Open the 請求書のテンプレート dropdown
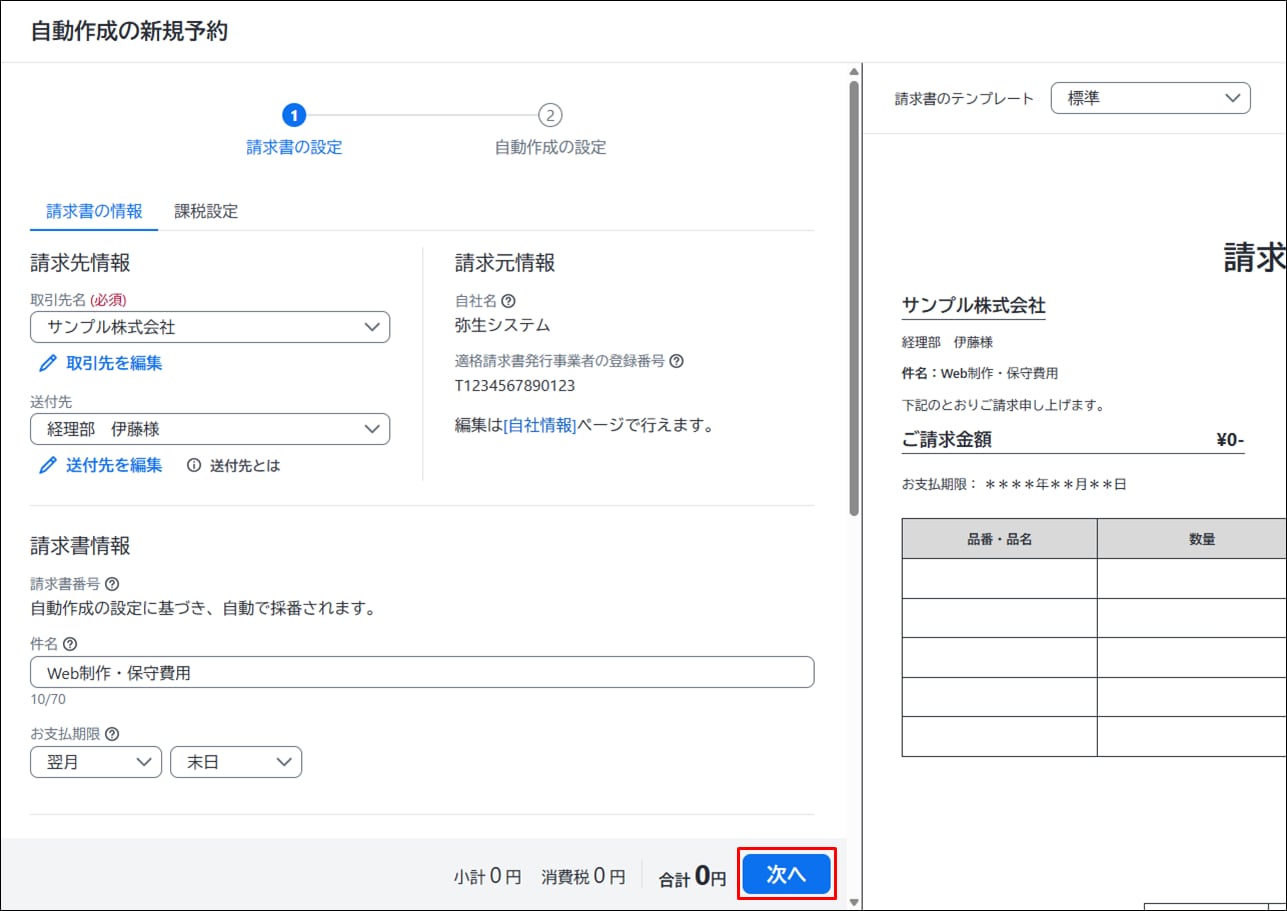 1150,98
